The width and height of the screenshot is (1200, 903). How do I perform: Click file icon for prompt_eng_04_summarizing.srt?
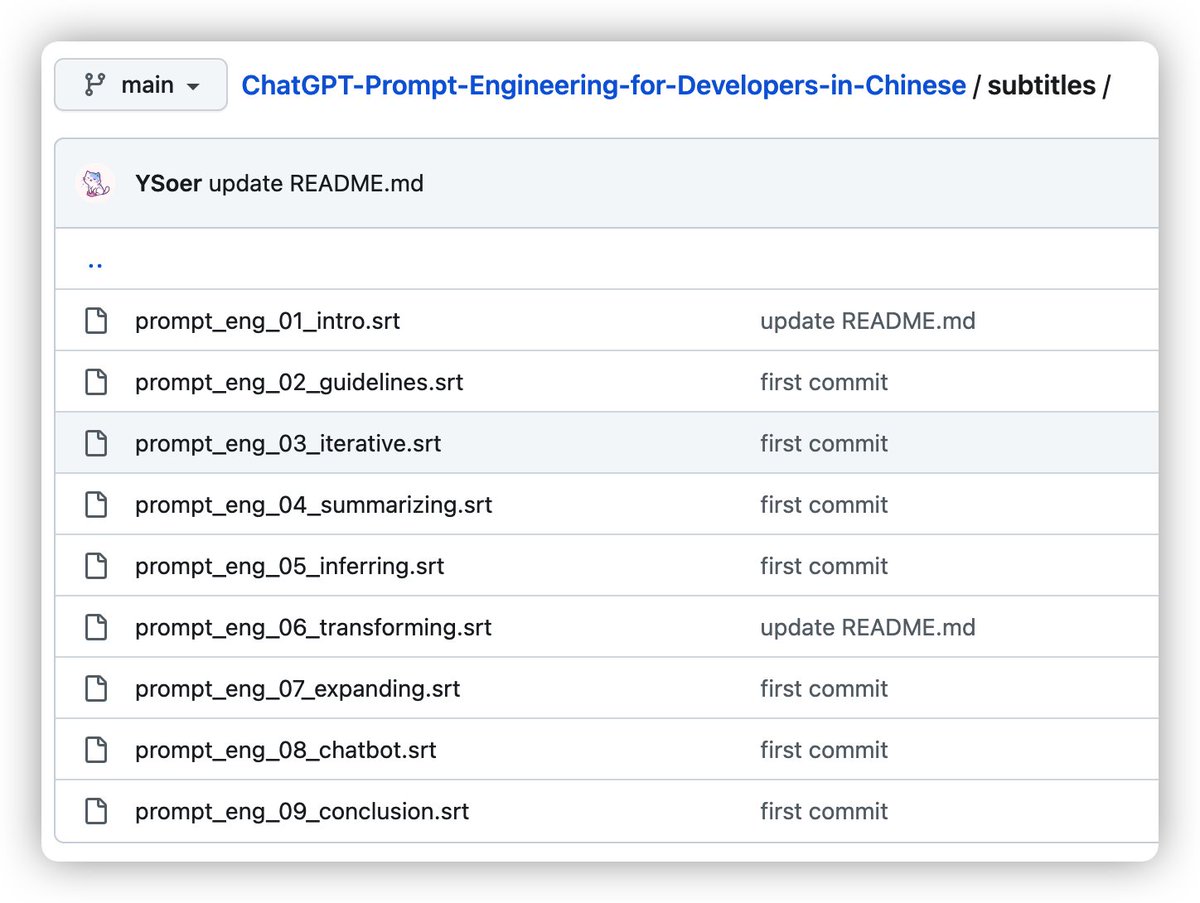(96, 505)
